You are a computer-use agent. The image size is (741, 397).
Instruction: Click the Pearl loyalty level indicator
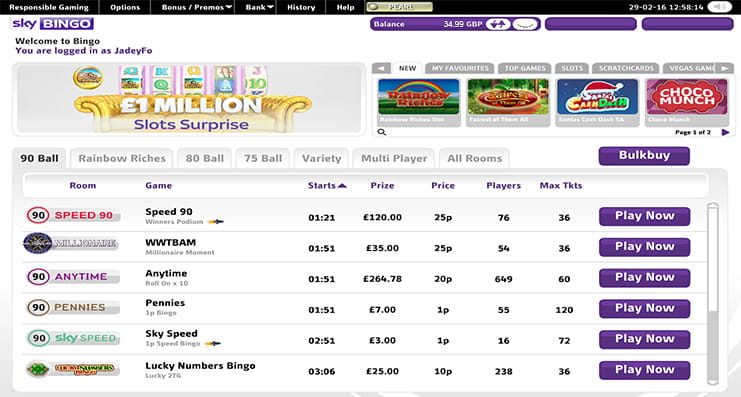tap(399, 7)
